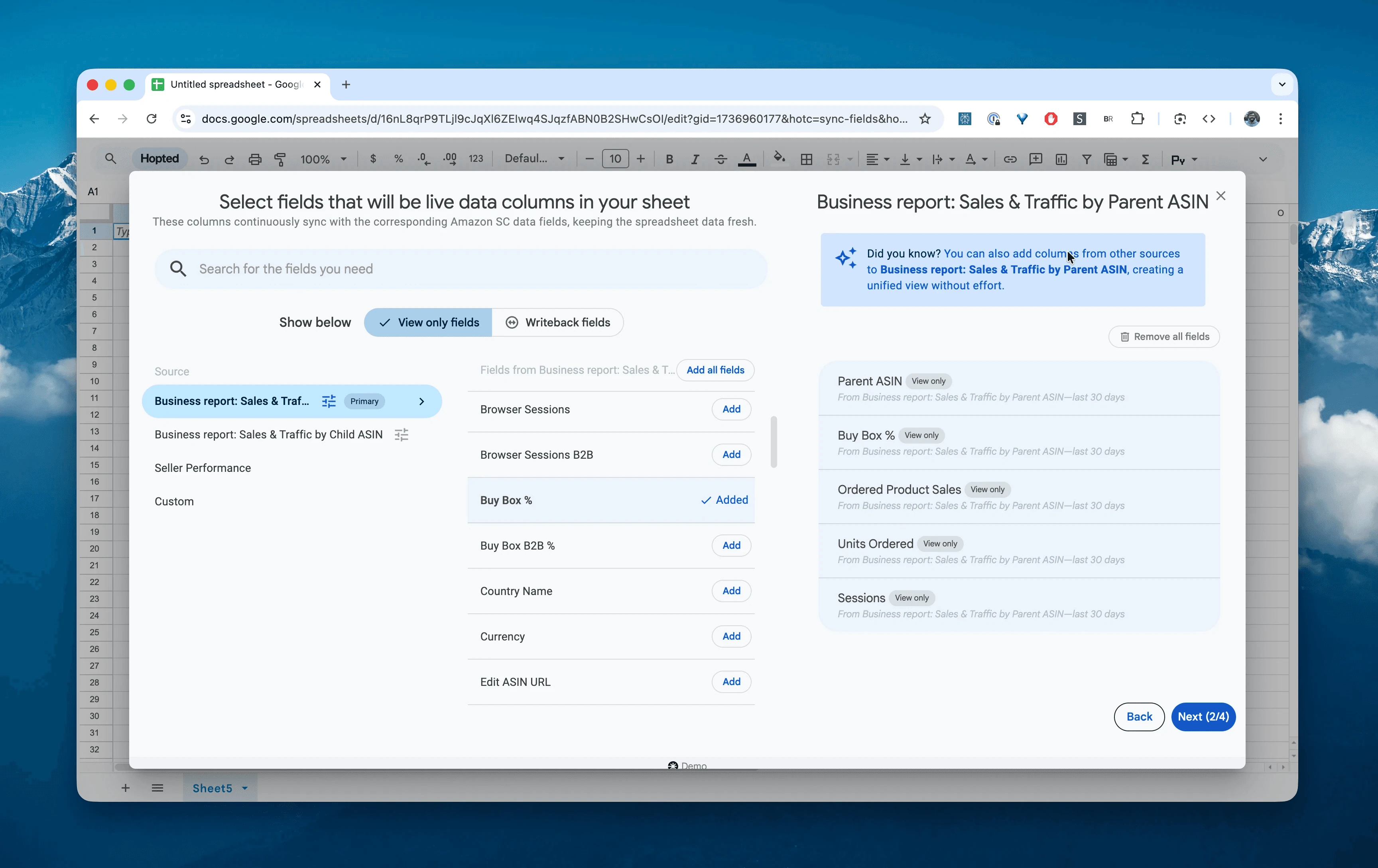This screenshot has height=868, width=1378.
Task: Increase font size with the plus button
Action: pos(640,159)
